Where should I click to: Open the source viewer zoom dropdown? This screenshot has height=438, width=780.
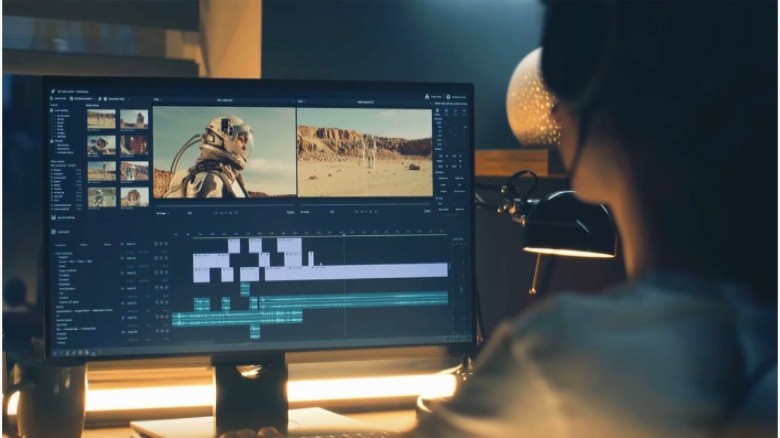(x=162, y=213)
